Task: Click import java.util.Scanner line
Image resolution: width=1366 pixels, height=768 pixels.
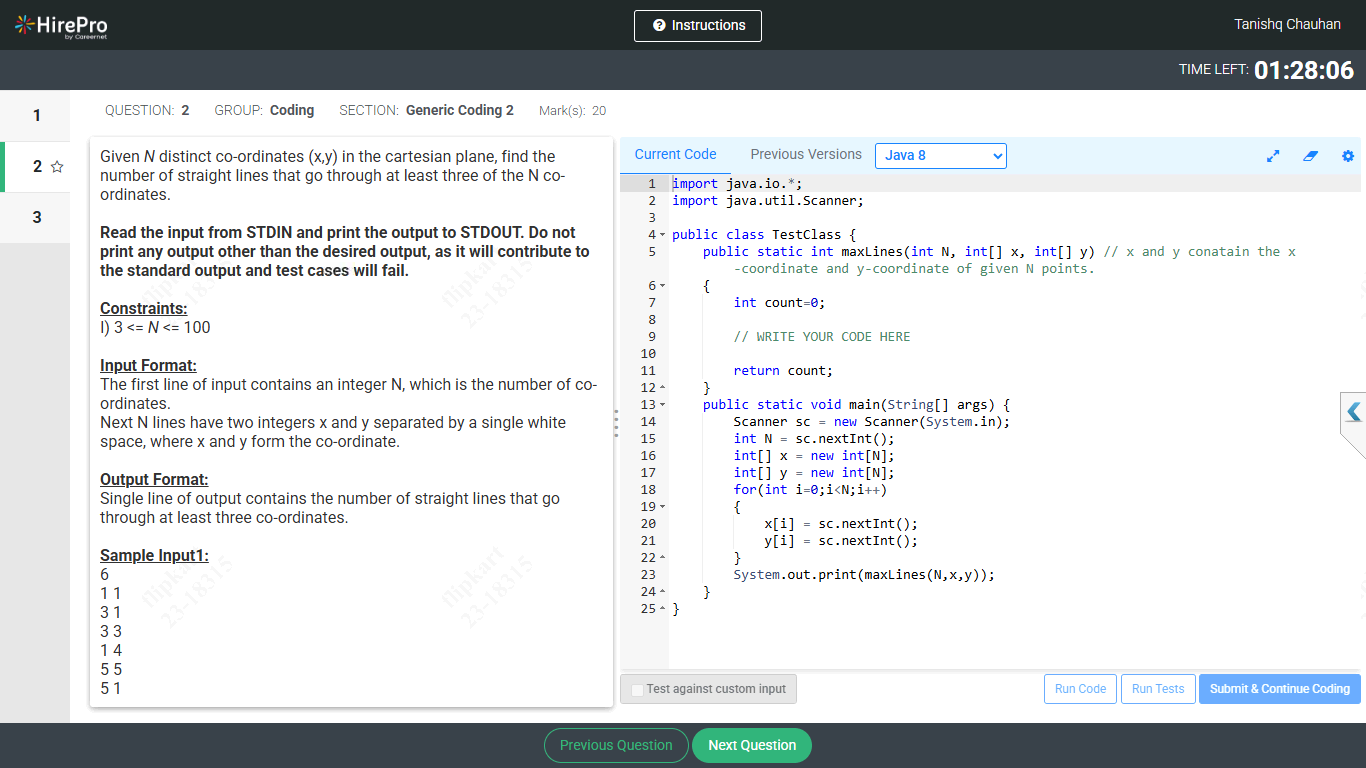Action: [768, 201]
